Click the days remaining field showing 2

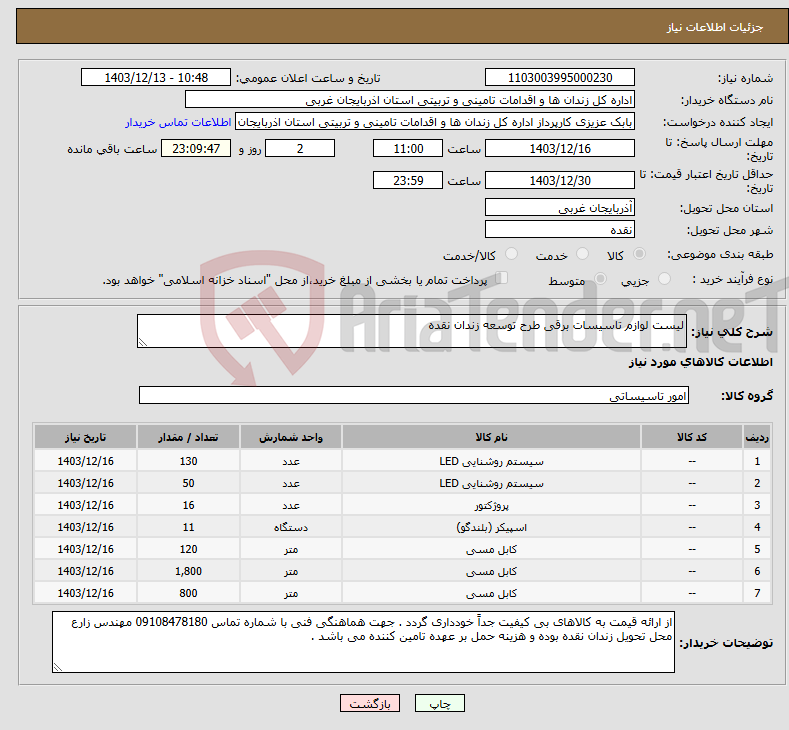(x=300, y=148)
